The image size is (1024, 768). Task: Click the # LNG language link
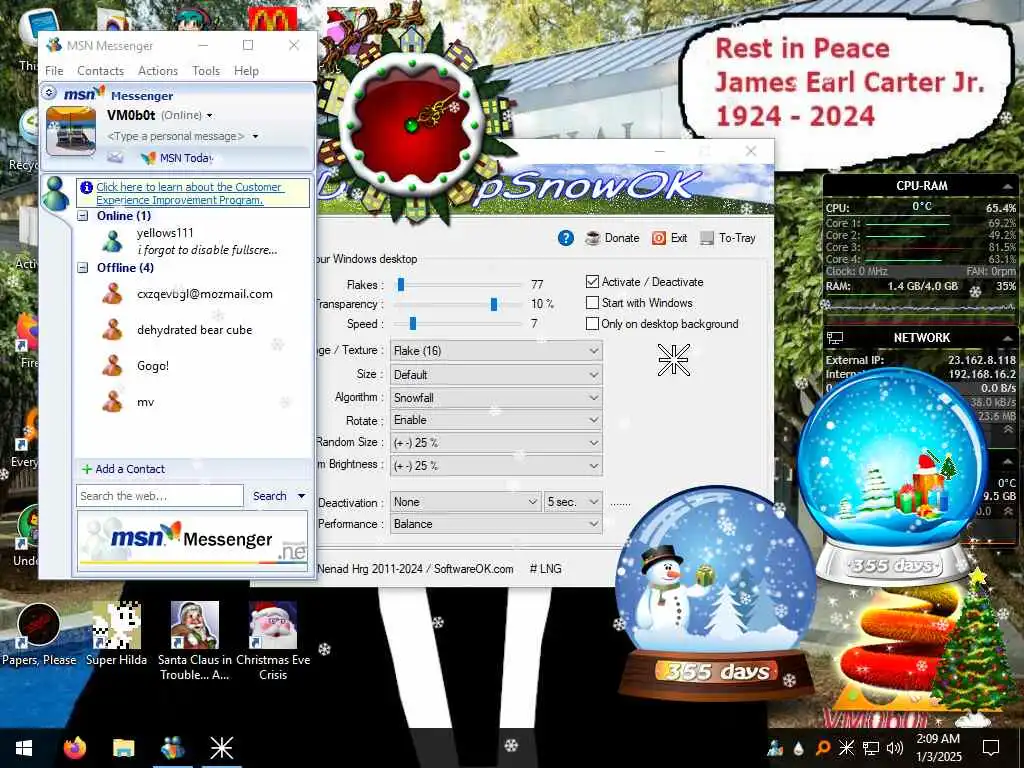click(x=545, y=569)
